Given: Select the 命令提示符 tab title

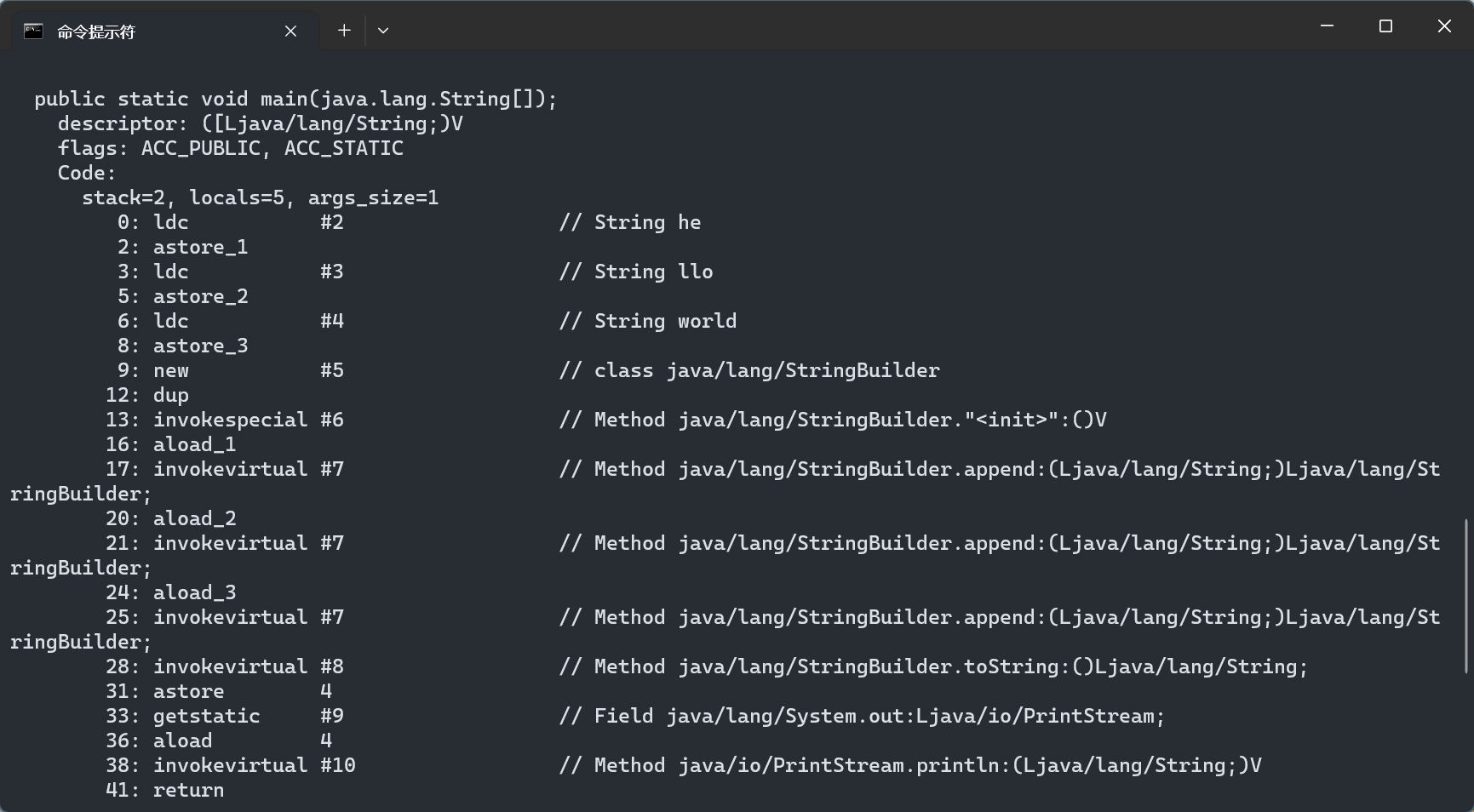Looking at the screenshot, I should tap(96, 31).
